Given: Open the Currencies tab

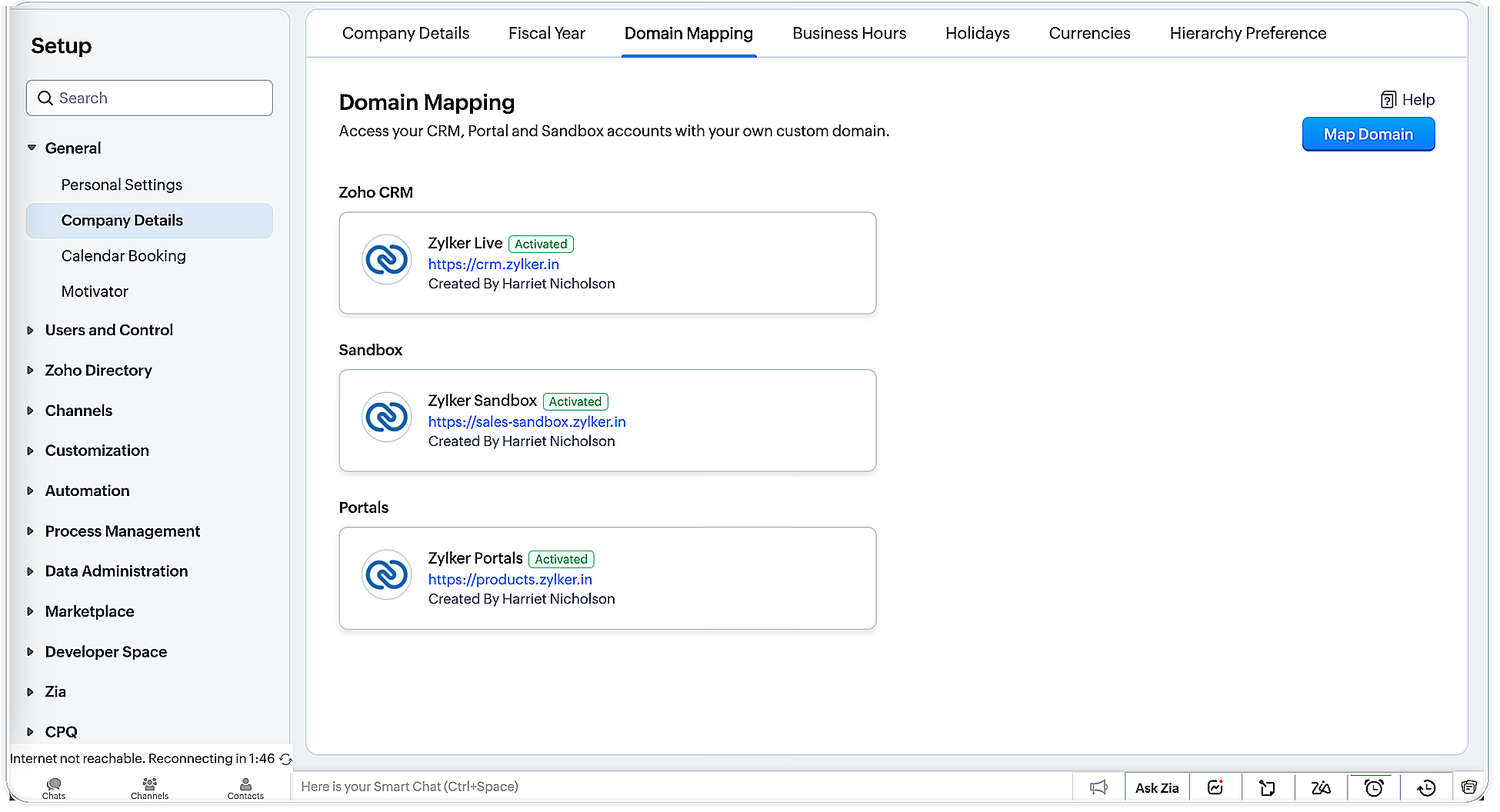Looking at the screenshot, I should pos(1089,34).
